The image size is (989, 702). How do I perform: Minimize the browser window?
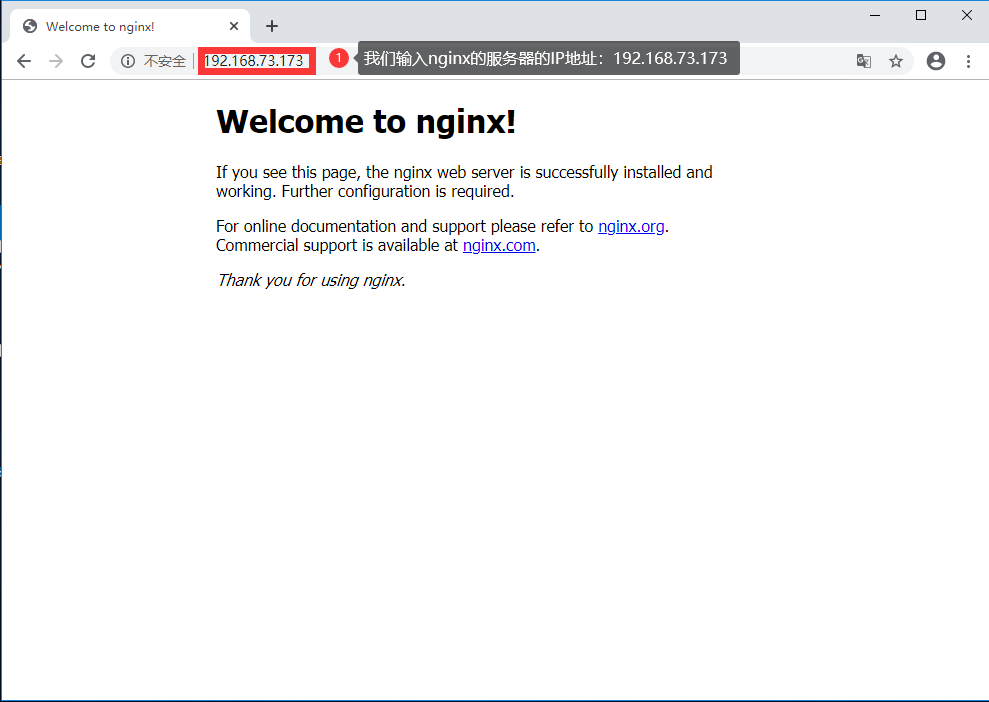pos(875,15)
